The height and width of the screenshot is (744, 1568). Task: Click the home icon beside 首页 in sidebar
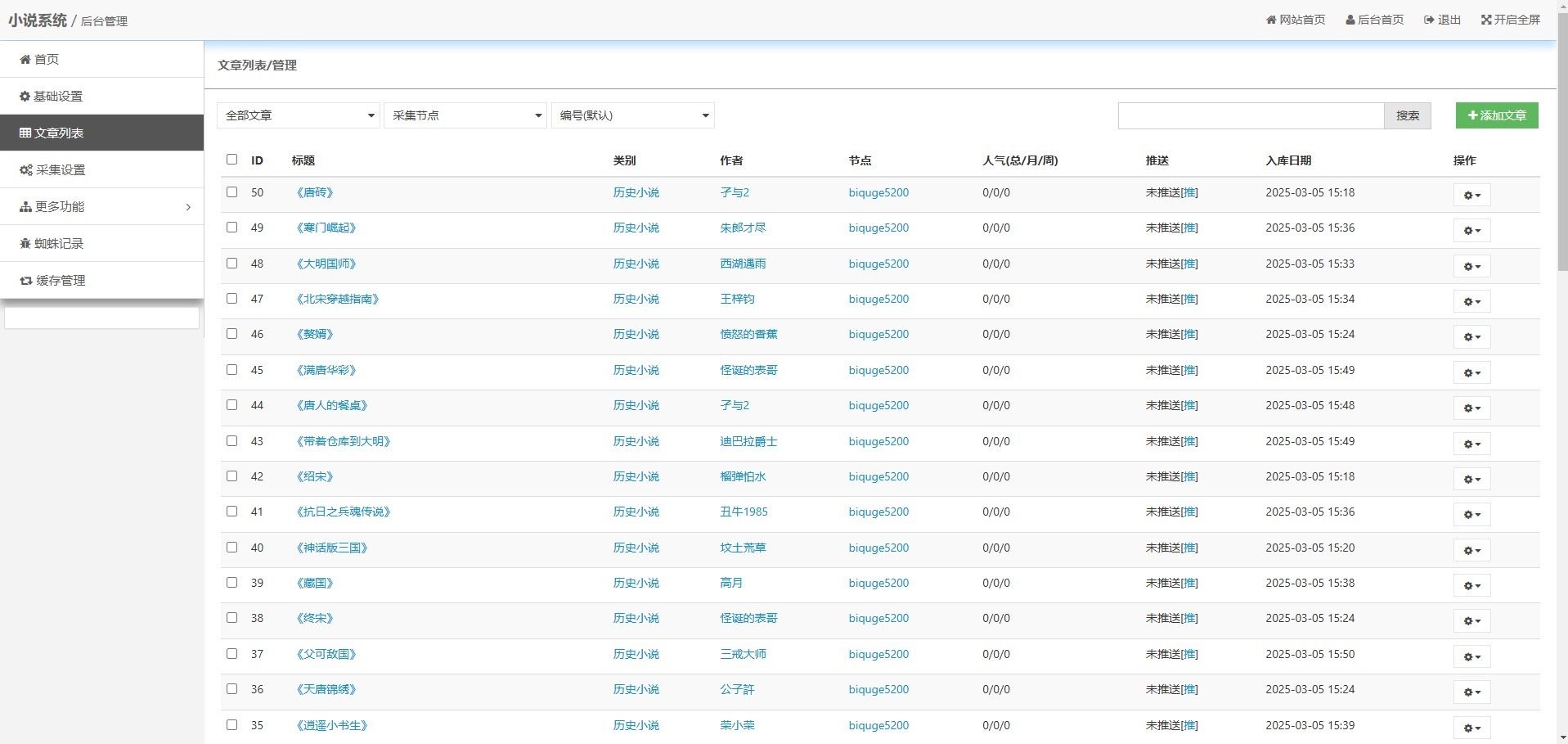(25, 60)
